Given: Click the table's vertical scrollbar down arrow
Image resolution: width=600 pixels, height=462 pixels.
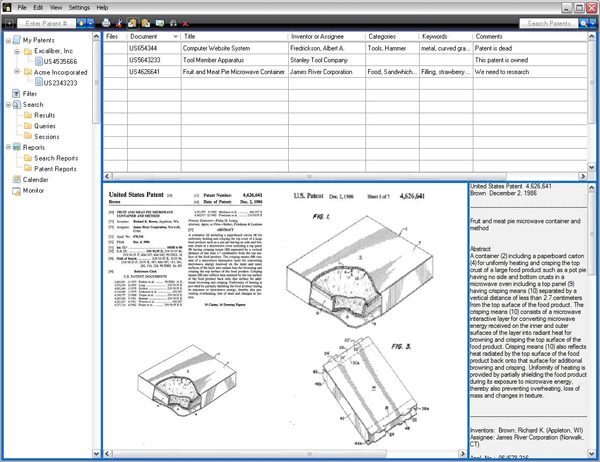Looking at the screenshot, I should [591, 167].
